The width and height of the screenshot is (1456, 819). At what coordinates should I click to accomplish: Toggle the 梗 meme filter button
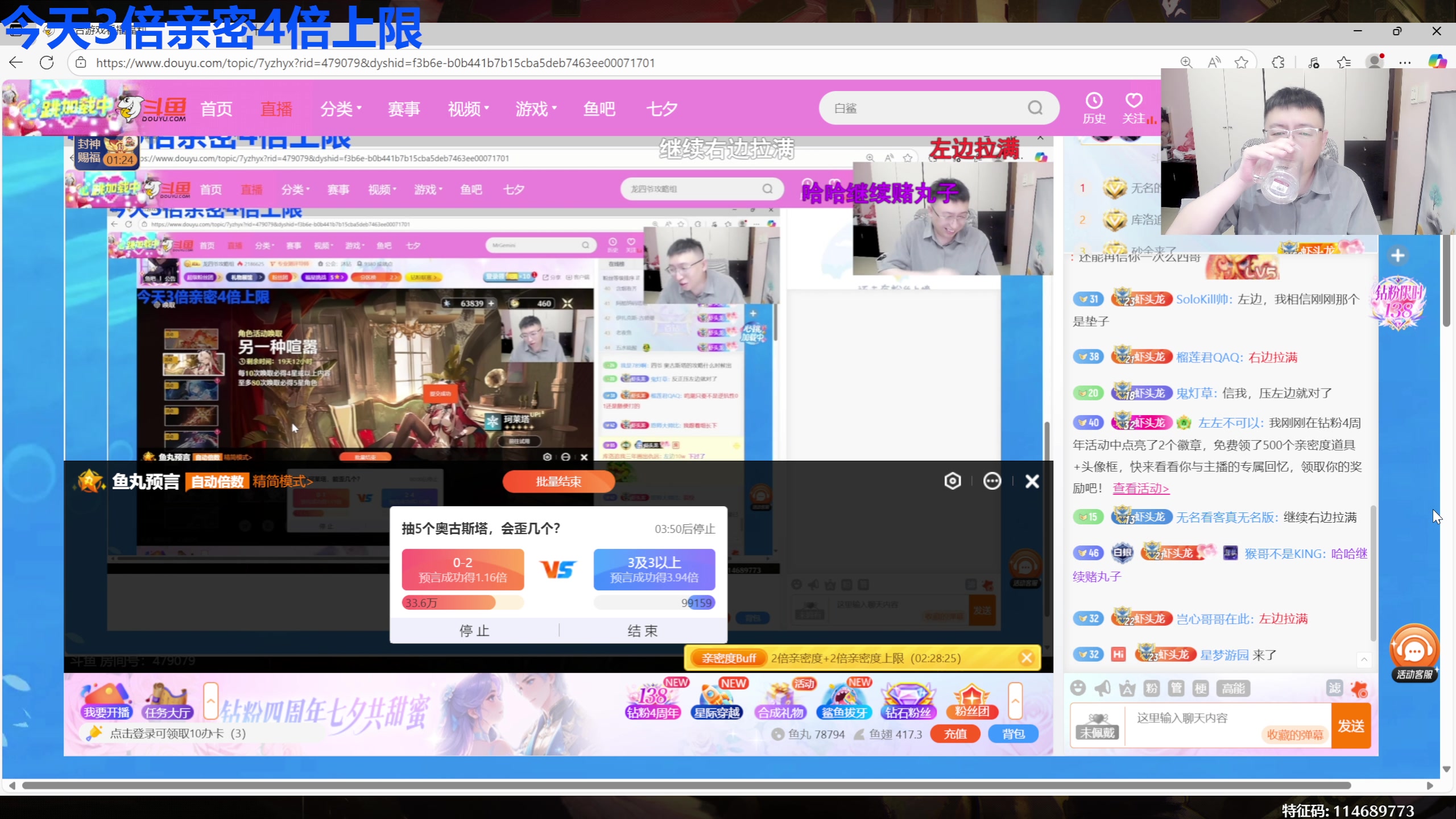click(x=1201, y=689)
